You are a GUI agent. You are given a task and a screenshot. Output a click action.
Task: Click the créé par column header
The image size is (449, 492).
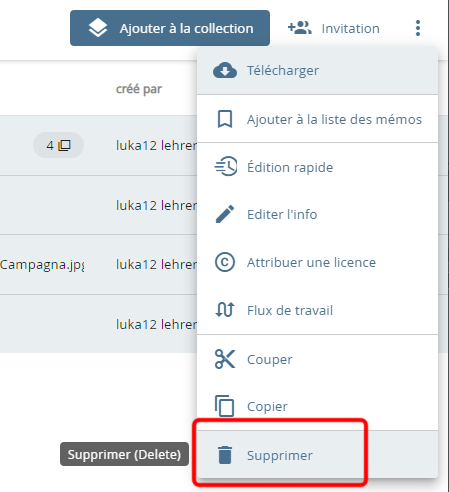(139, 89)
